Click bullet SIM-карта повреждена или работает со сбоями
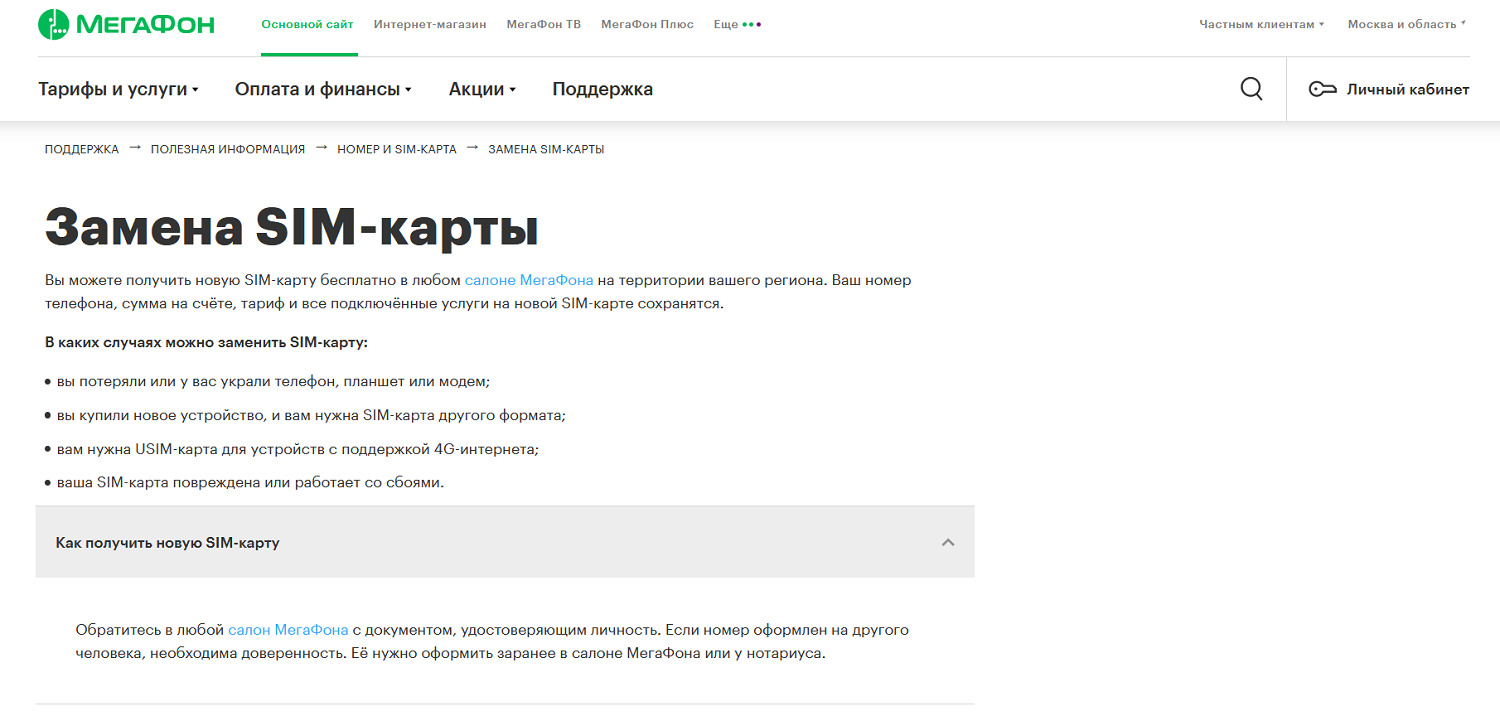The image size is (1500, 716). coord(244,482)
